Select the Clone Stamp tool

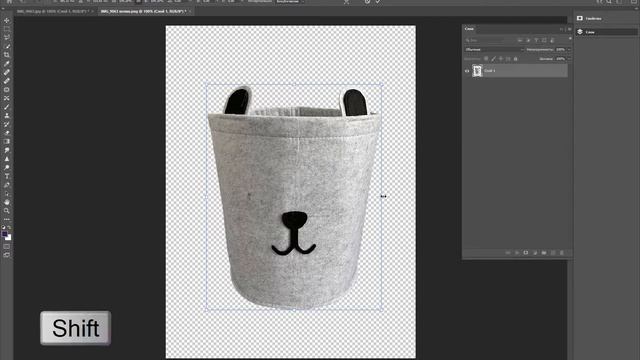pyautogui.click(x=7, y=116)
